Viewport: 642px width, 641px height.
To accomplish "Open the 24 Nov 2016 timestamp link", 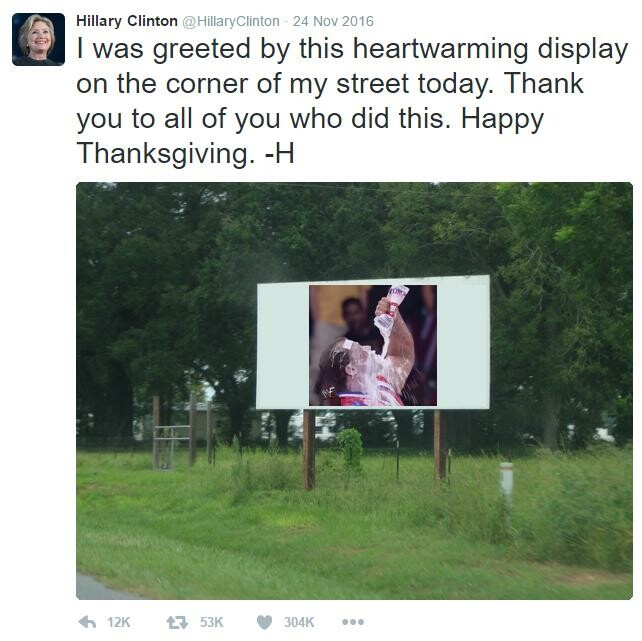I will click(333, 21).
